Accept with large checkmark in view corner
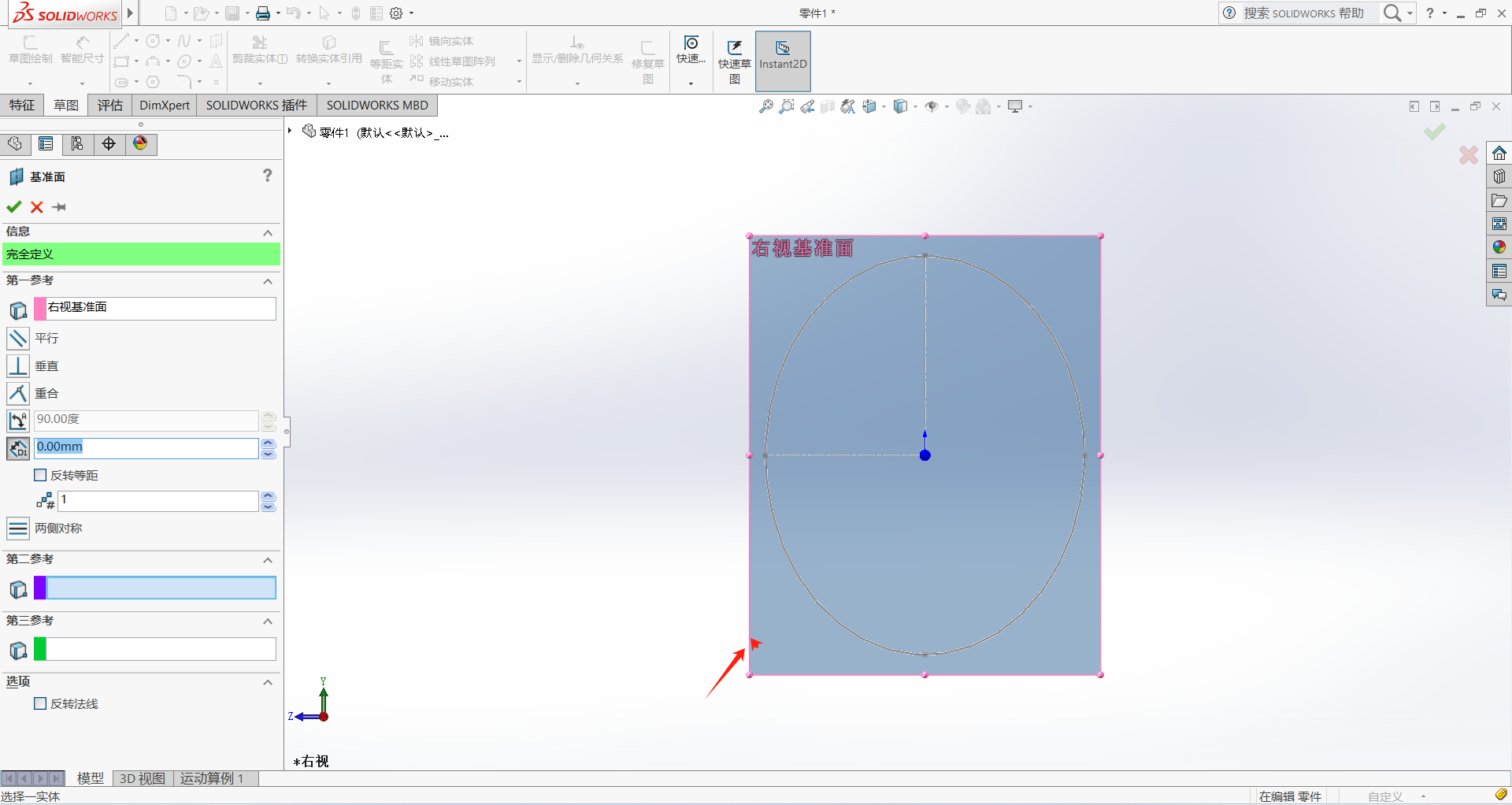This screenshot has width=1512, height=805. [1434, 132]
